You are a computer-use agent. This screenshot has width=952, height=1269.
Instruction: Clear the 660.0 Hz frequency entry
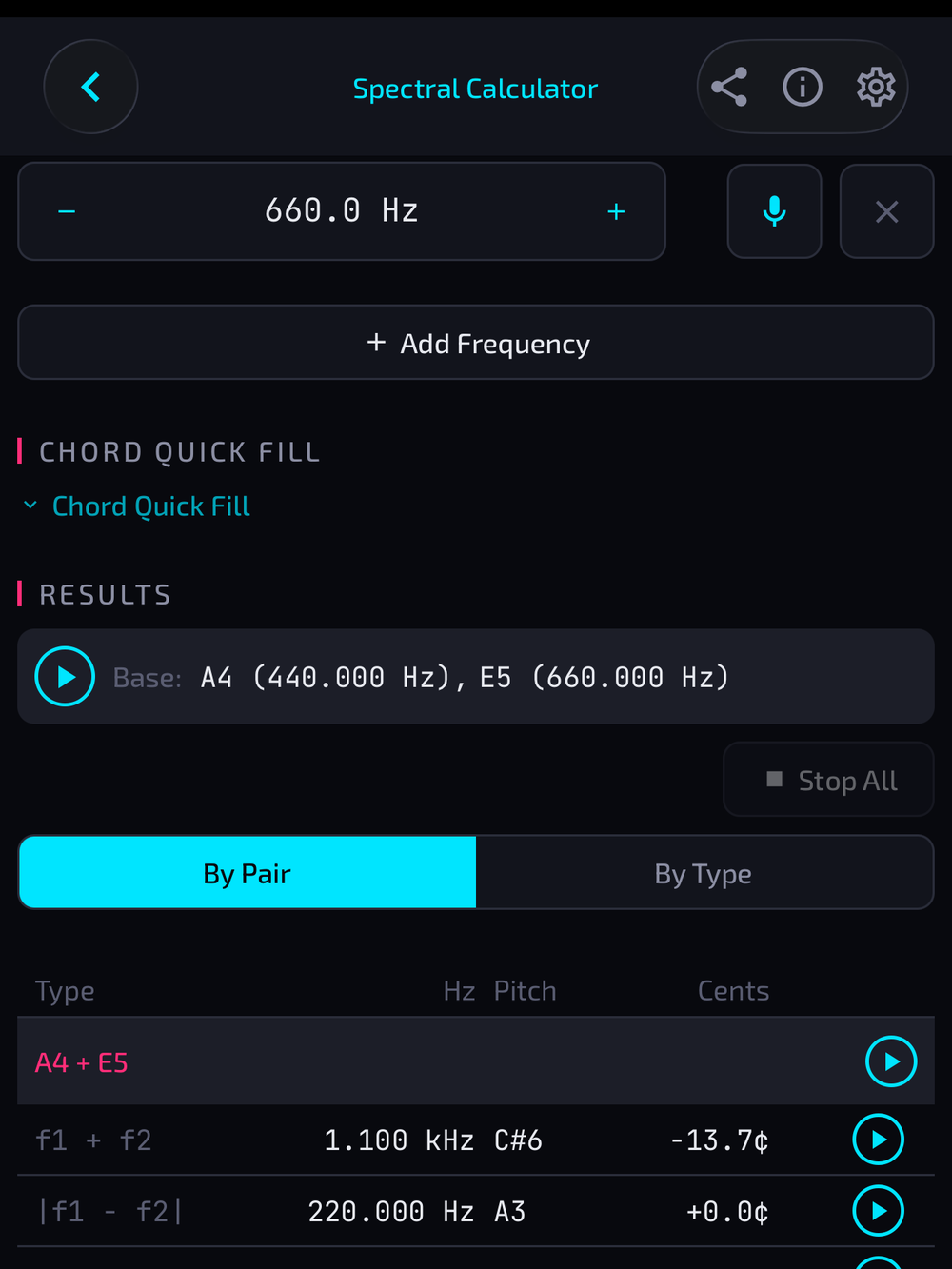(x=886, y=211)
